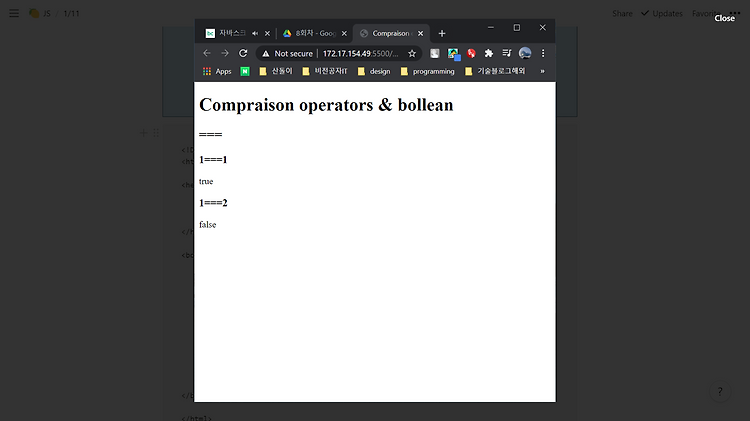This screenshot has height=421, width=750.
Task: Open the 산돌이 bookmark folder
Action: tap(276, 71)
